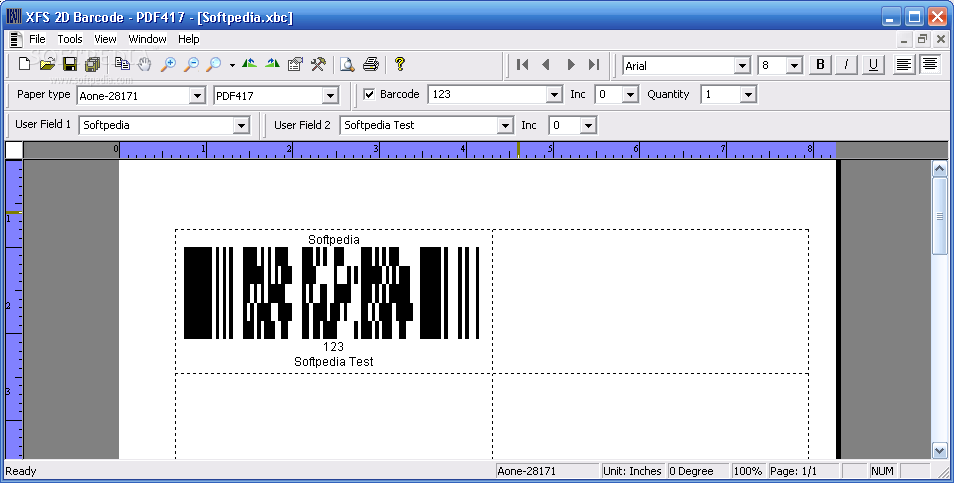
Task: Restore the inner document window
Action: pyautogui.click(x=922, y=40)
